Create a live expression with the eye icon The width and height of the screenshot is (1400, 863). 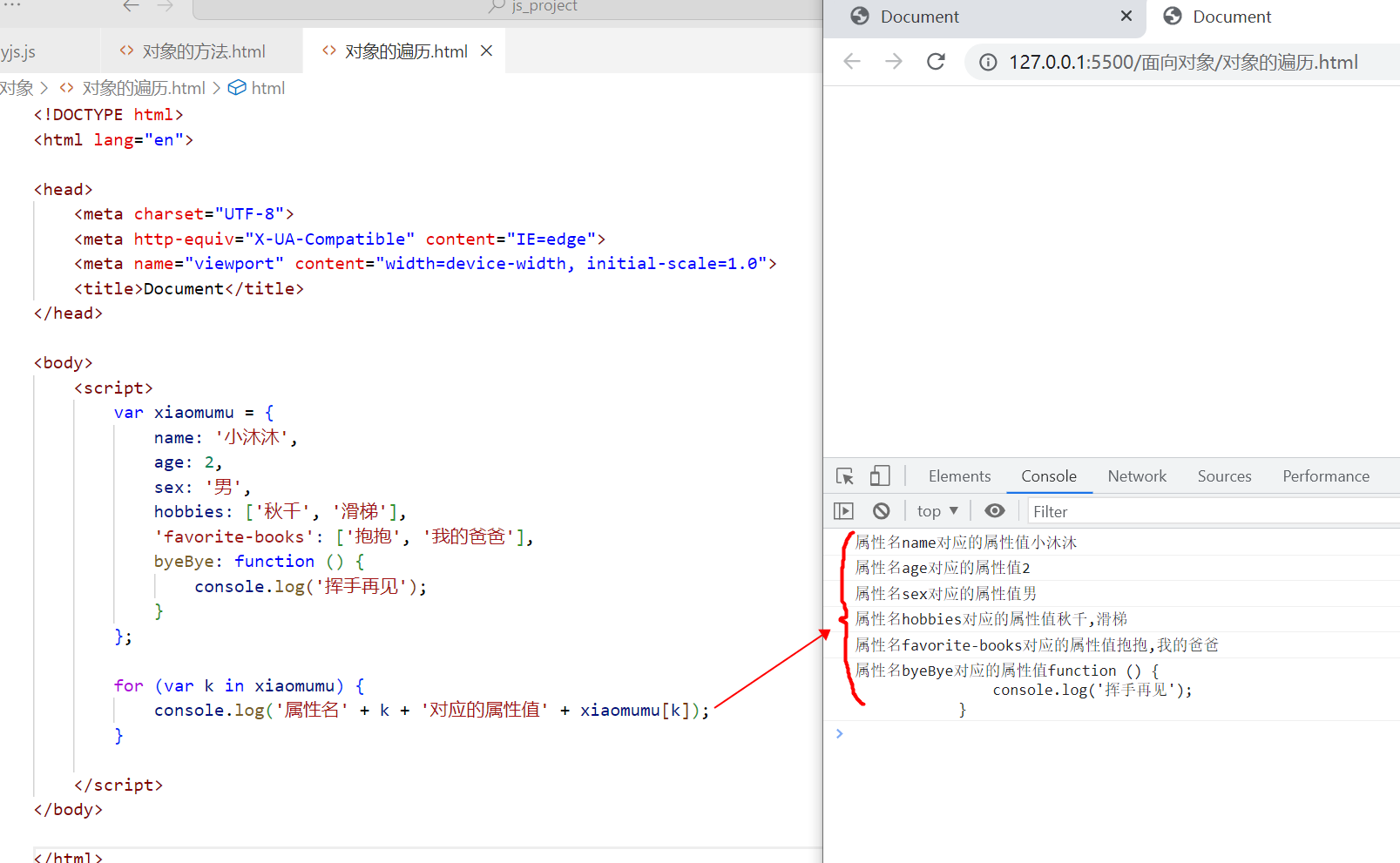[995, 511]
